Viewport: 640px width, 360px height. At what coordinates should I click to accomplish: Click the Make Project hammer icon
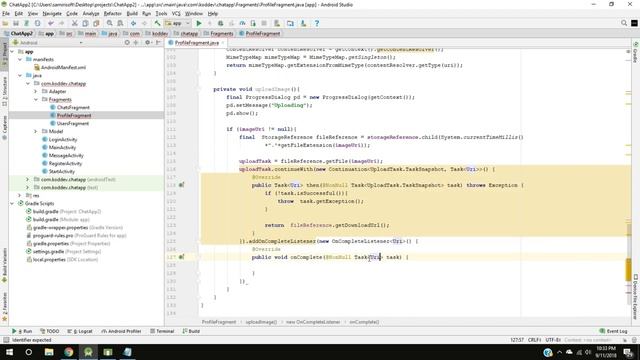coord(157,23)
